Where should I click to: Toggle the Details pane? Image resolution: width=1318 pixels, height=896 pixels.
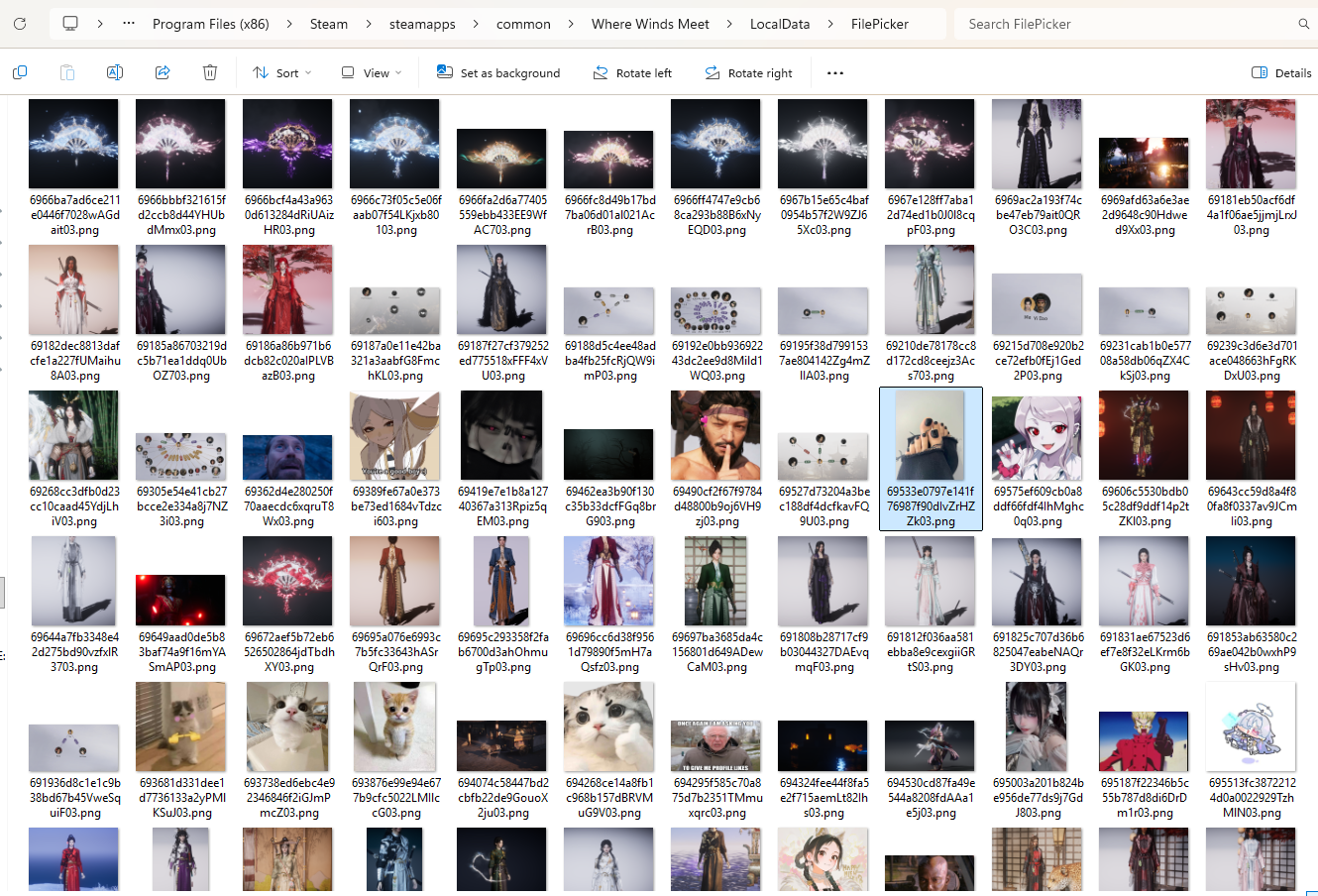1281,72
